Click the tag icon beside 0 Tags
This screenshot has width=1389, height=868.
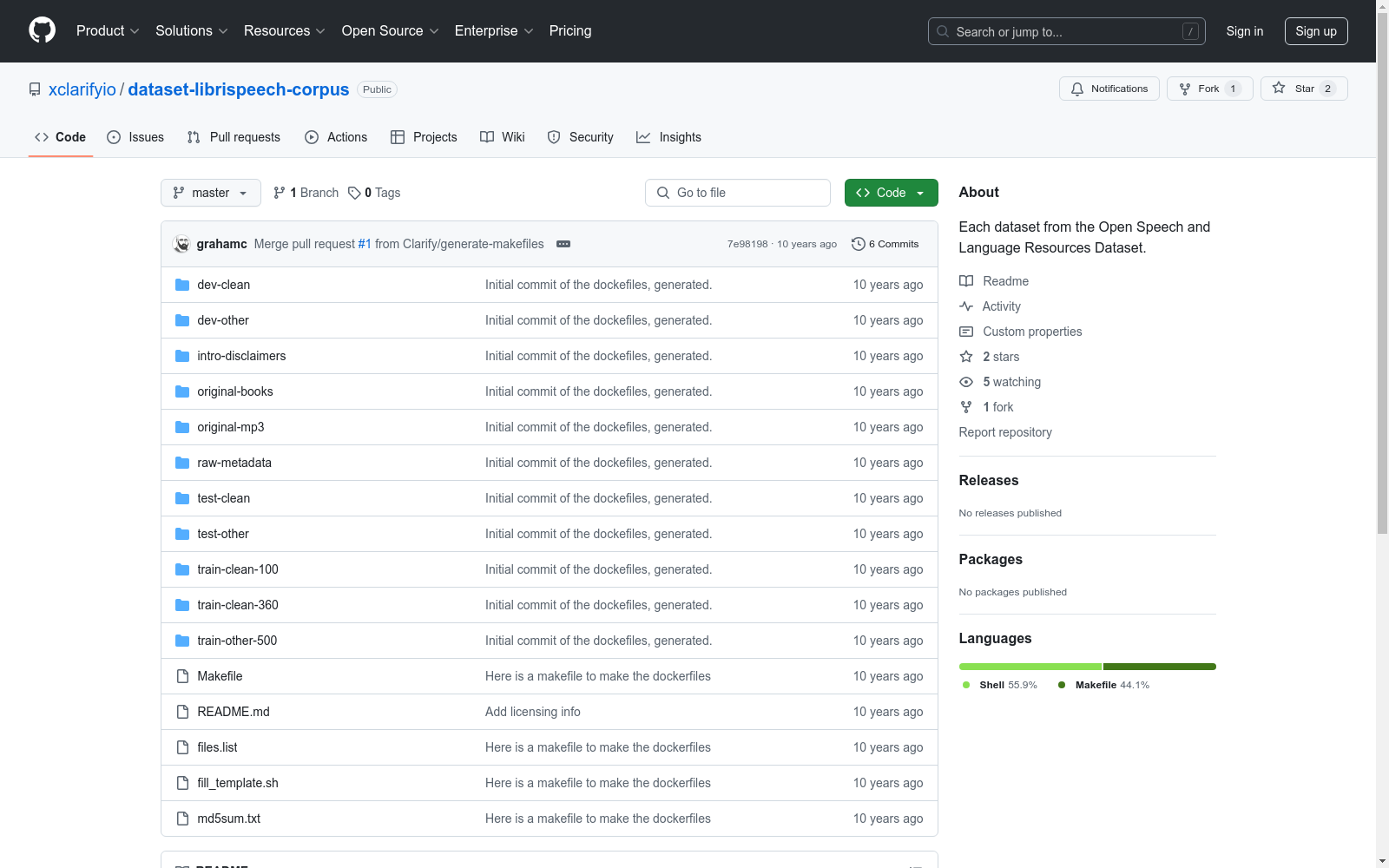point(354,193)
